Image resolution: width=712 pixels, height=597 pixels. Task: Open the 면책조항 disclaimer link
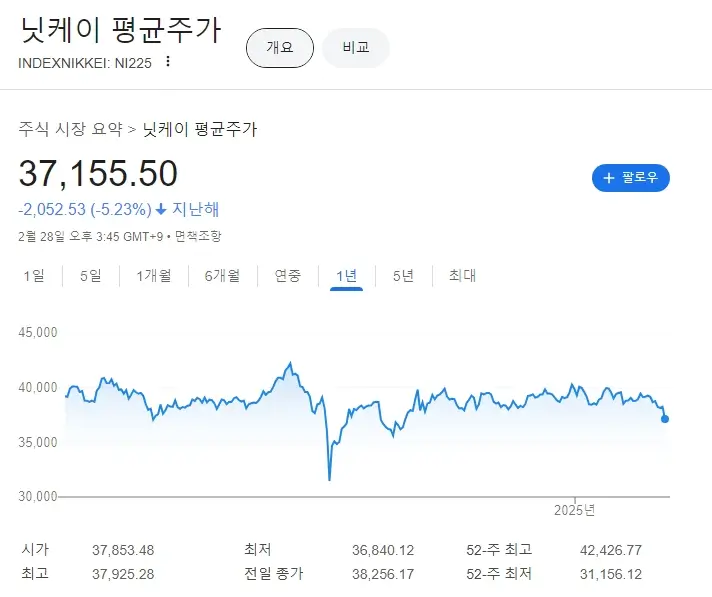pos(198,237)
